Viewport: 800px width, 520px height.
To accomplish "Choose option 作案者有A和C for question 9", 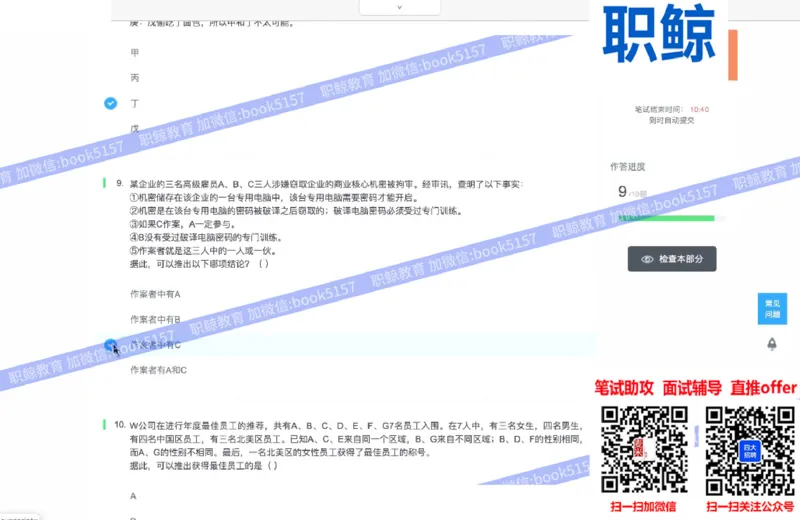I will click(x=158, y=370).
